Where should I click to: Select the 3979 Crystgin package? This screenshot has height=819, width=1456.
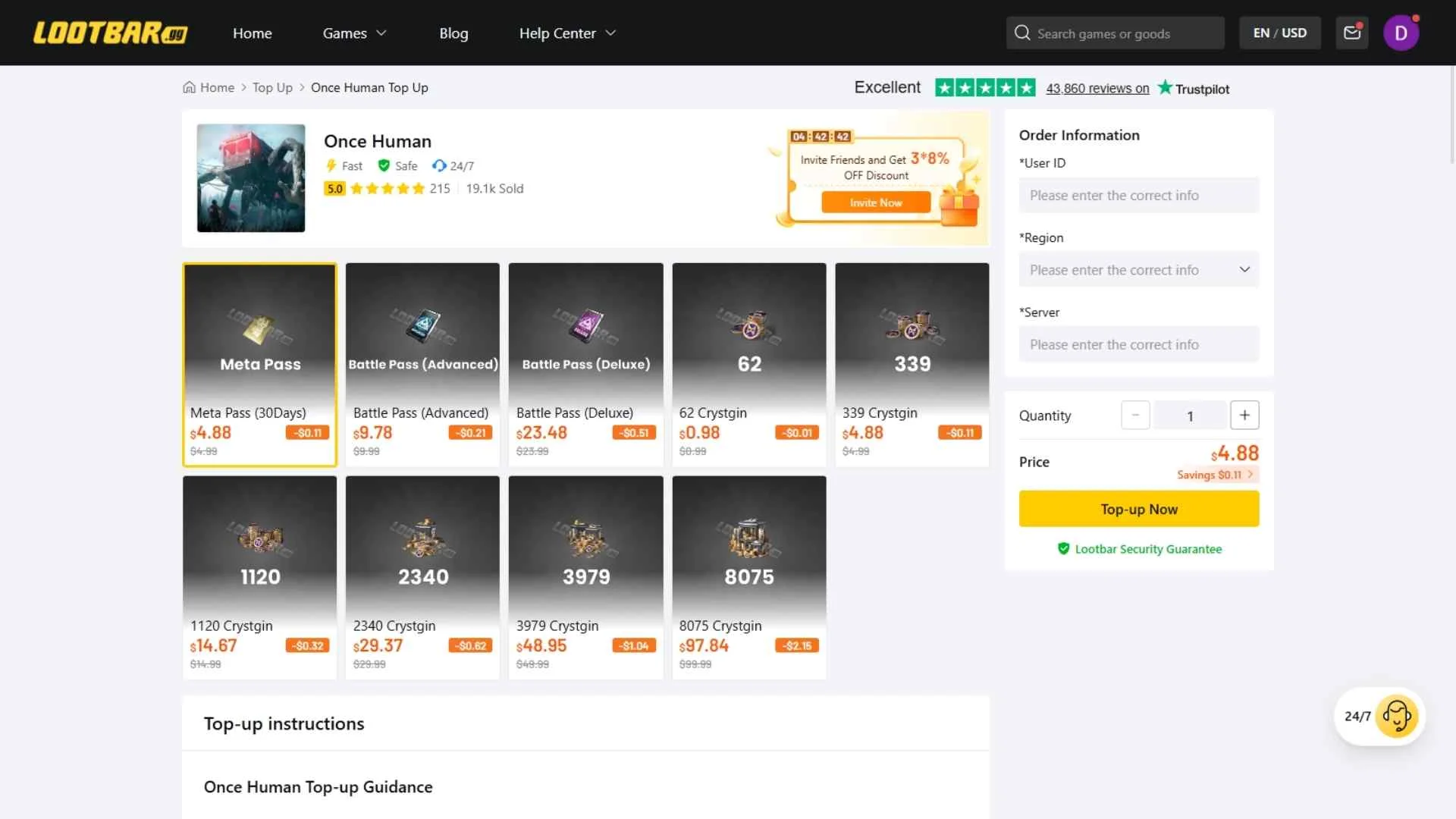[x=585, y=578]
